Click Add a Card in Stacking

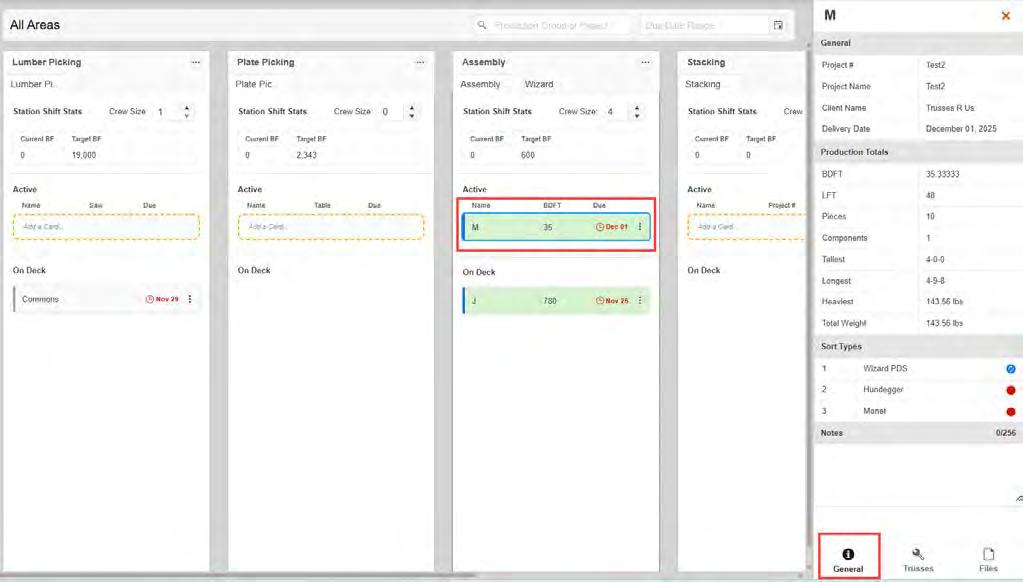[746, 227]
